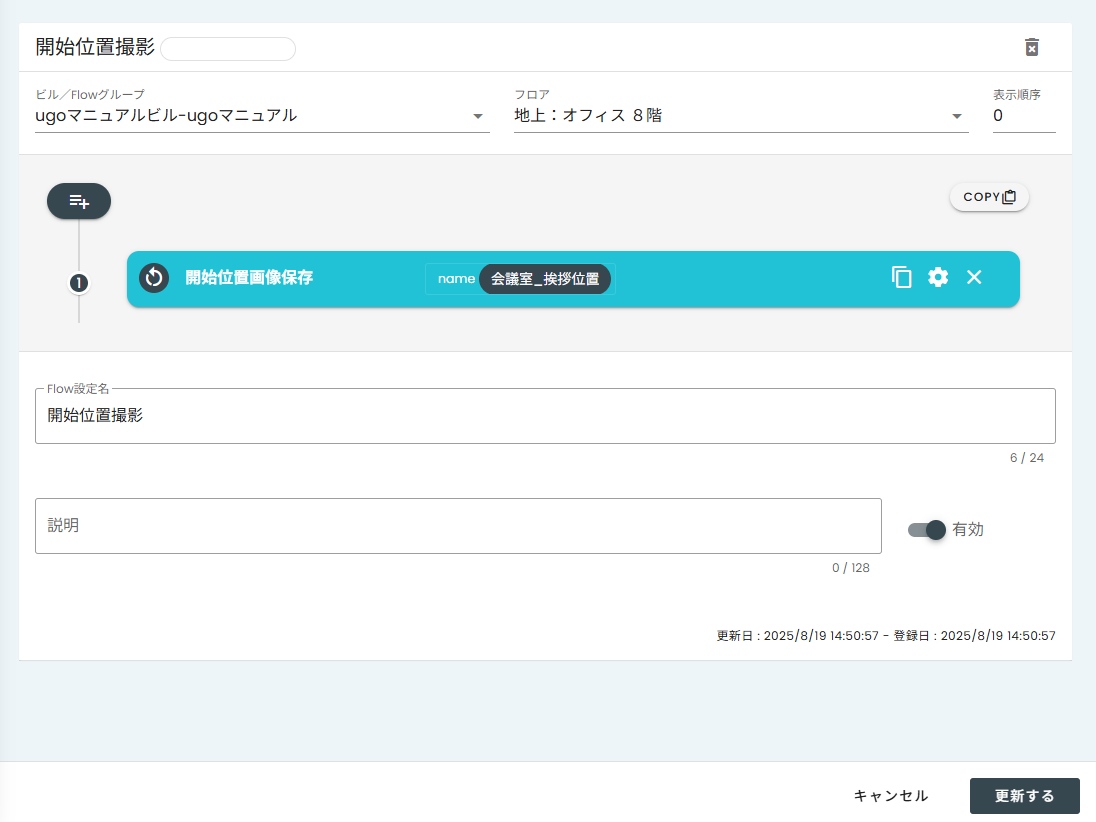Click the 表示順序 number field
This screenshot has width=1096, height=822.
(x=1024, y=115)
